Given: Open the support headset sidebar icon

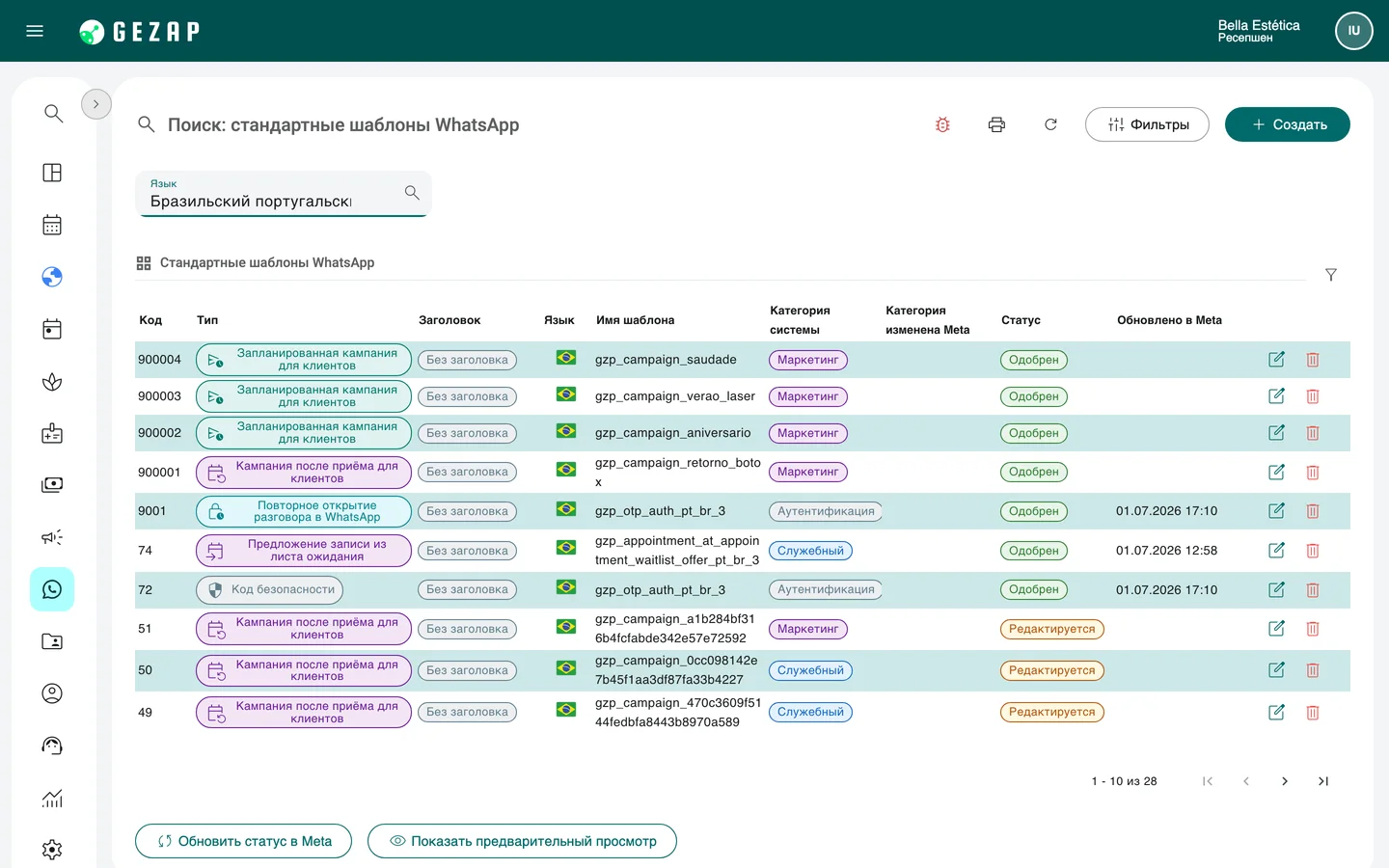Looking at the screenshot, I should click(52, 746).
